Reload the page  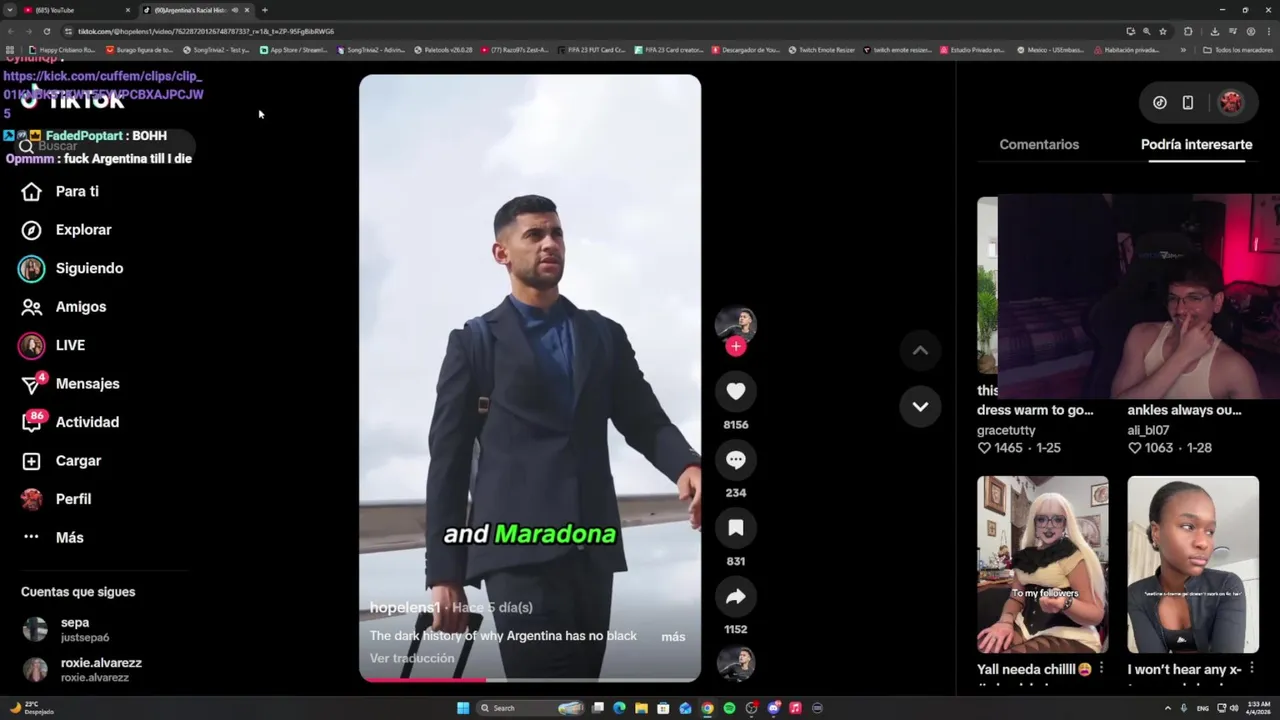[46, 31]
